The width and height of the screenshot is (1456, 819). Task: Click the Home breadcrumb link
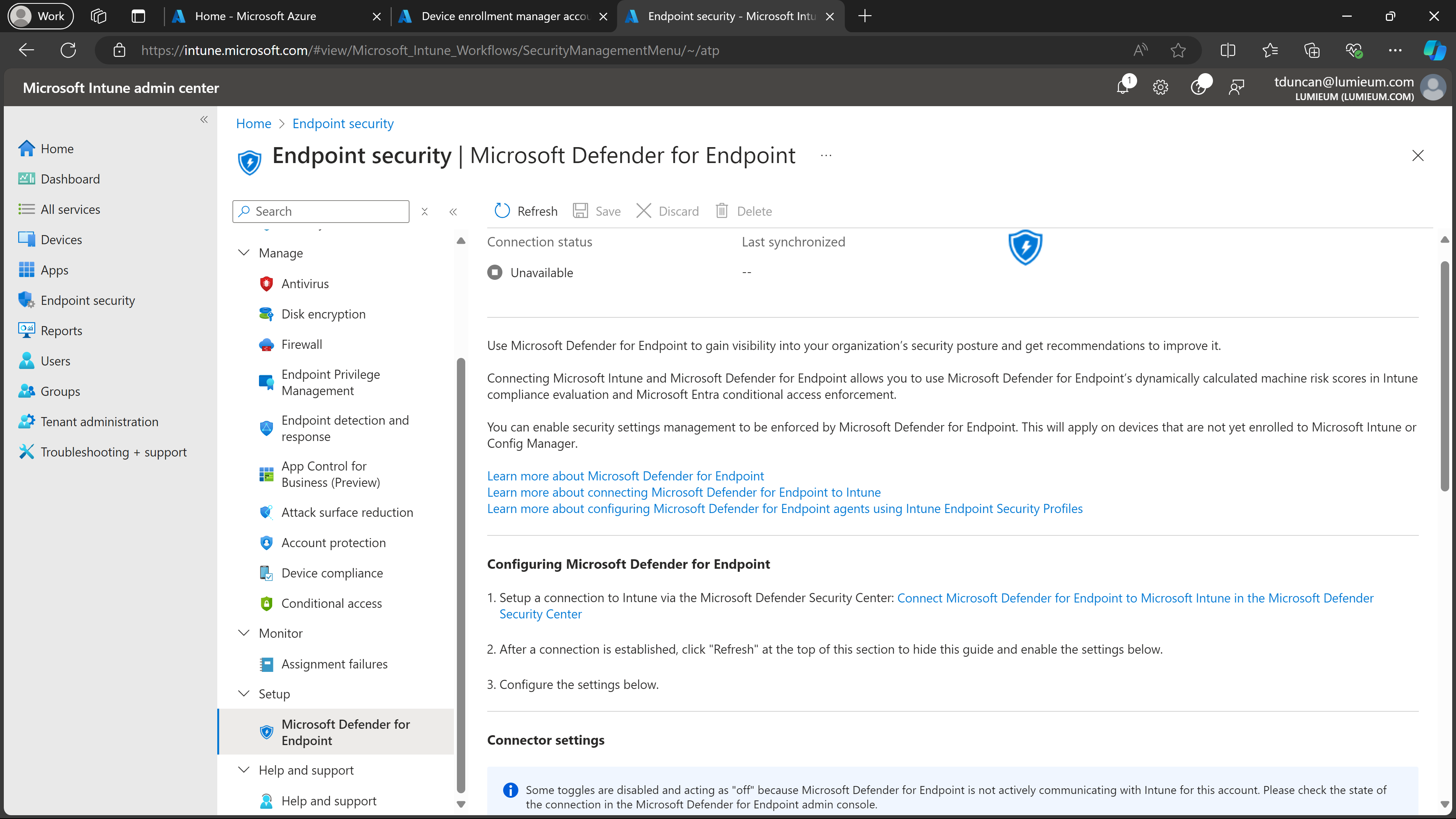pyautogui.click(x=253, y=124)
